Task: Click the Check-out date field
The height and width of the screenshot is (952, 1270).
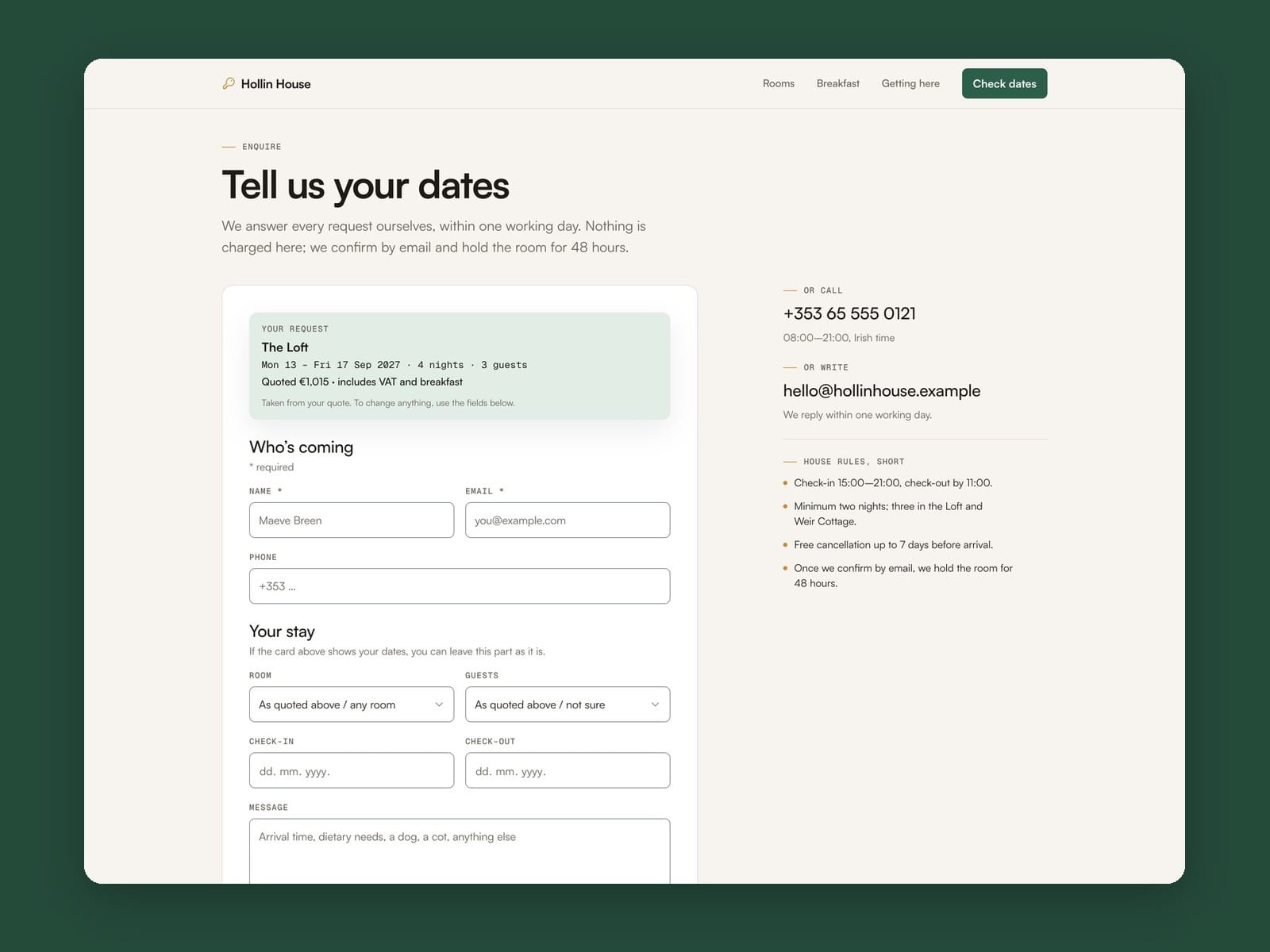Action: (568, 770)
